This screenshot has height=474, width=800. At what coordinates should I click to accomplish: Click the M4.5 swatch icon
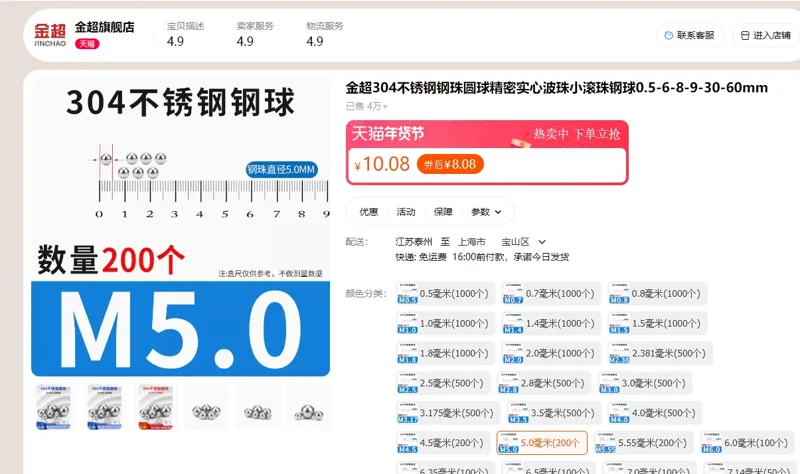[x=408, y=443]
